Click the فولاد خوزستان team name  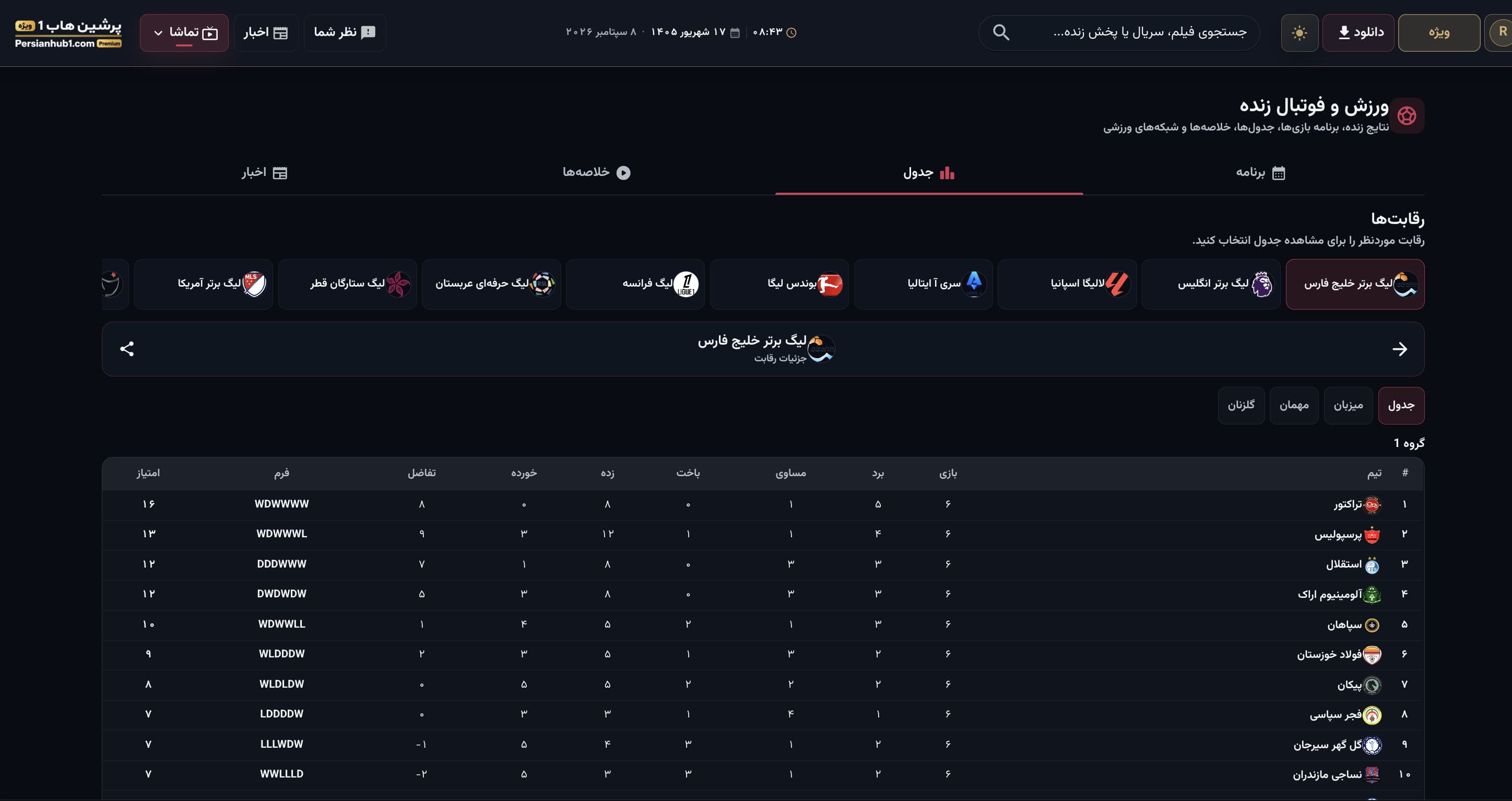coord(1329,654)
